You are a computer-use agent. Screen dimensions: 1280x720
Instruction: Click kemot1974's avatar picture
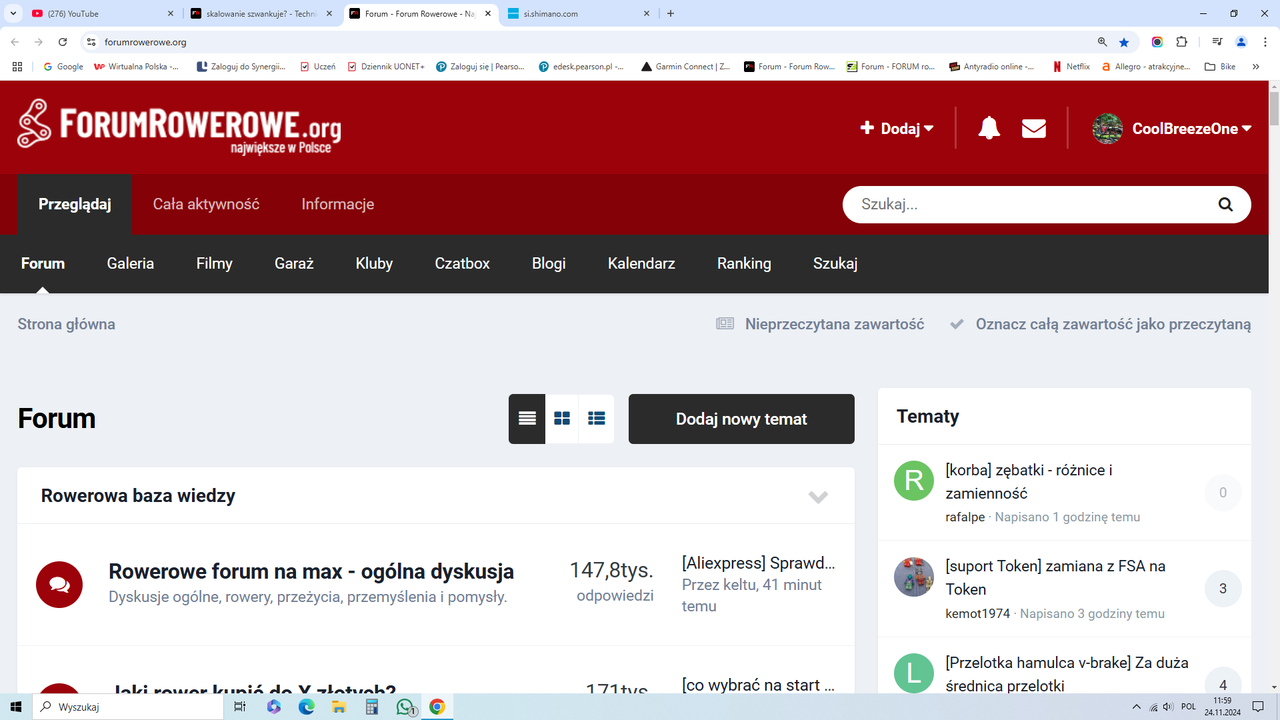click(x=913, y=577)
